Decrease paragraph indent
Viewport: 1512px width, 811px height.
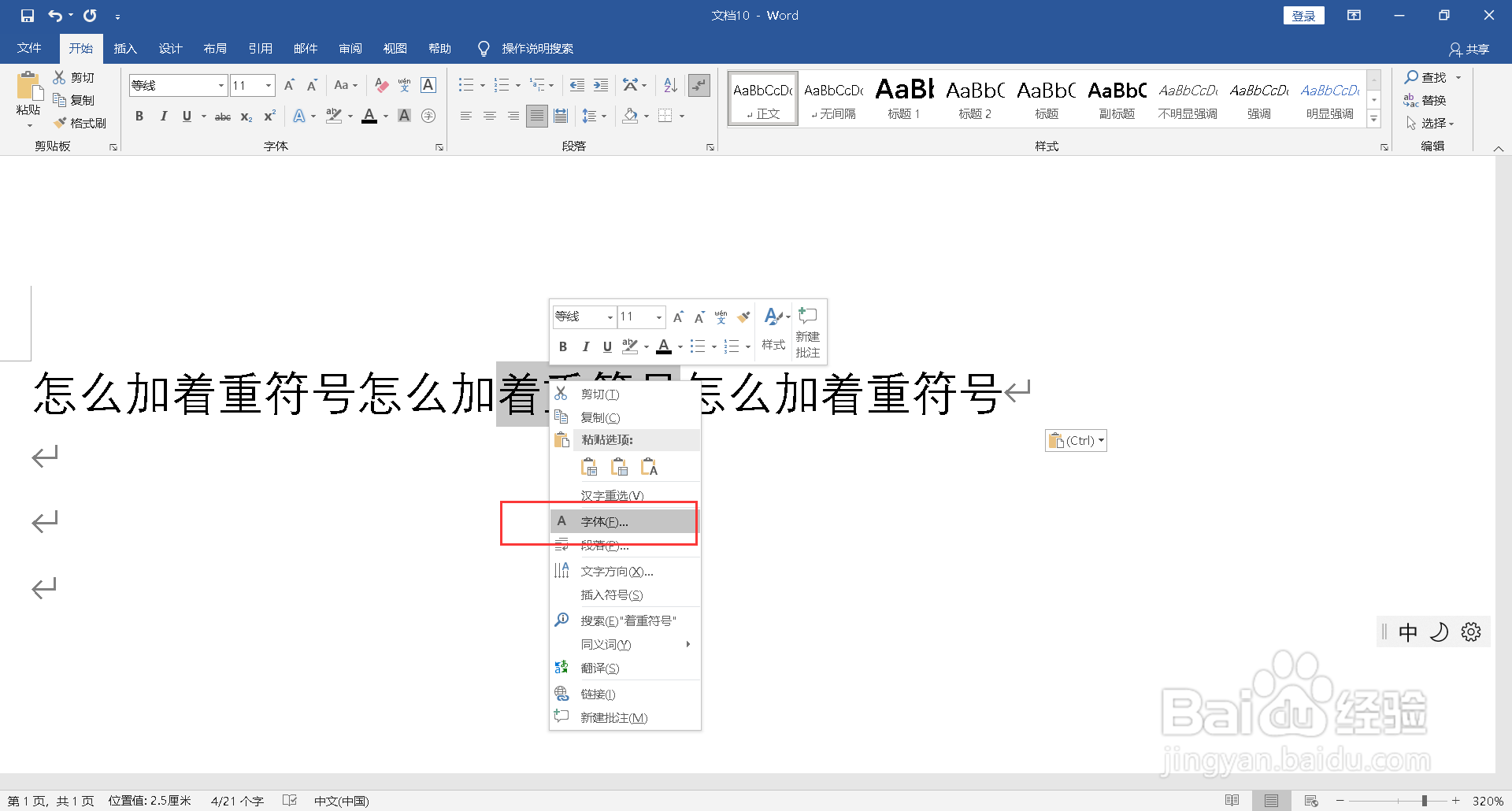[577, 85]
